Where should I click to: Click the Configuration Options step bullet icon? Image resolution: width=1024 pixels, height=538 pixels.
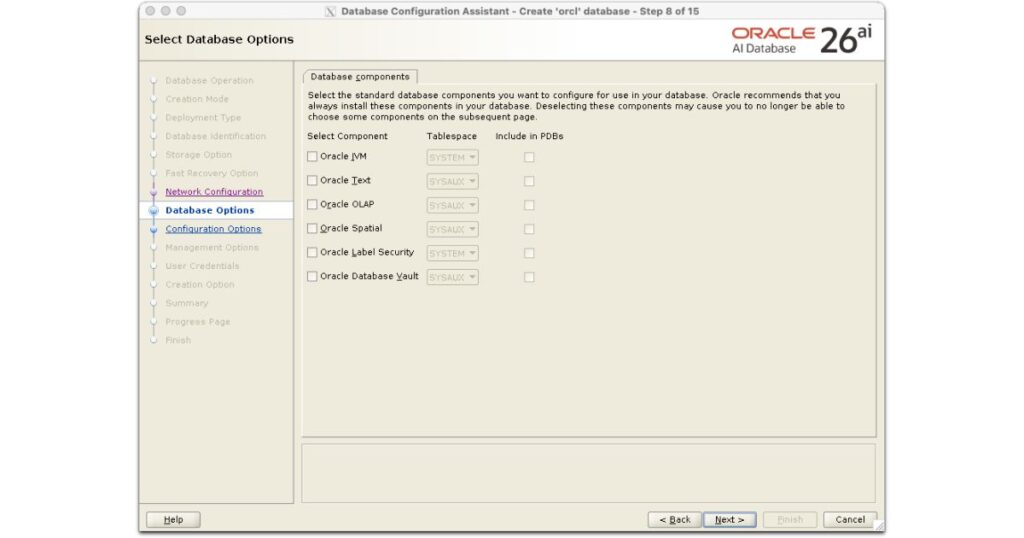[153, 230]
